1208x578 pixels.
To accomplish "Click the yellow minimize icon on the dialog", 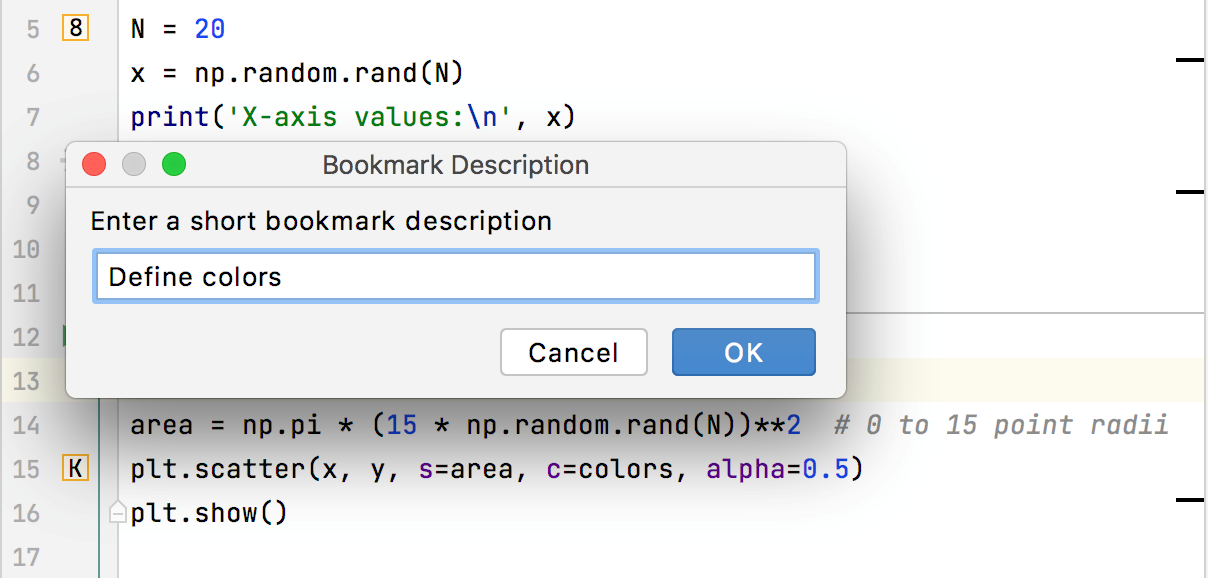I will tap(134, 164).
